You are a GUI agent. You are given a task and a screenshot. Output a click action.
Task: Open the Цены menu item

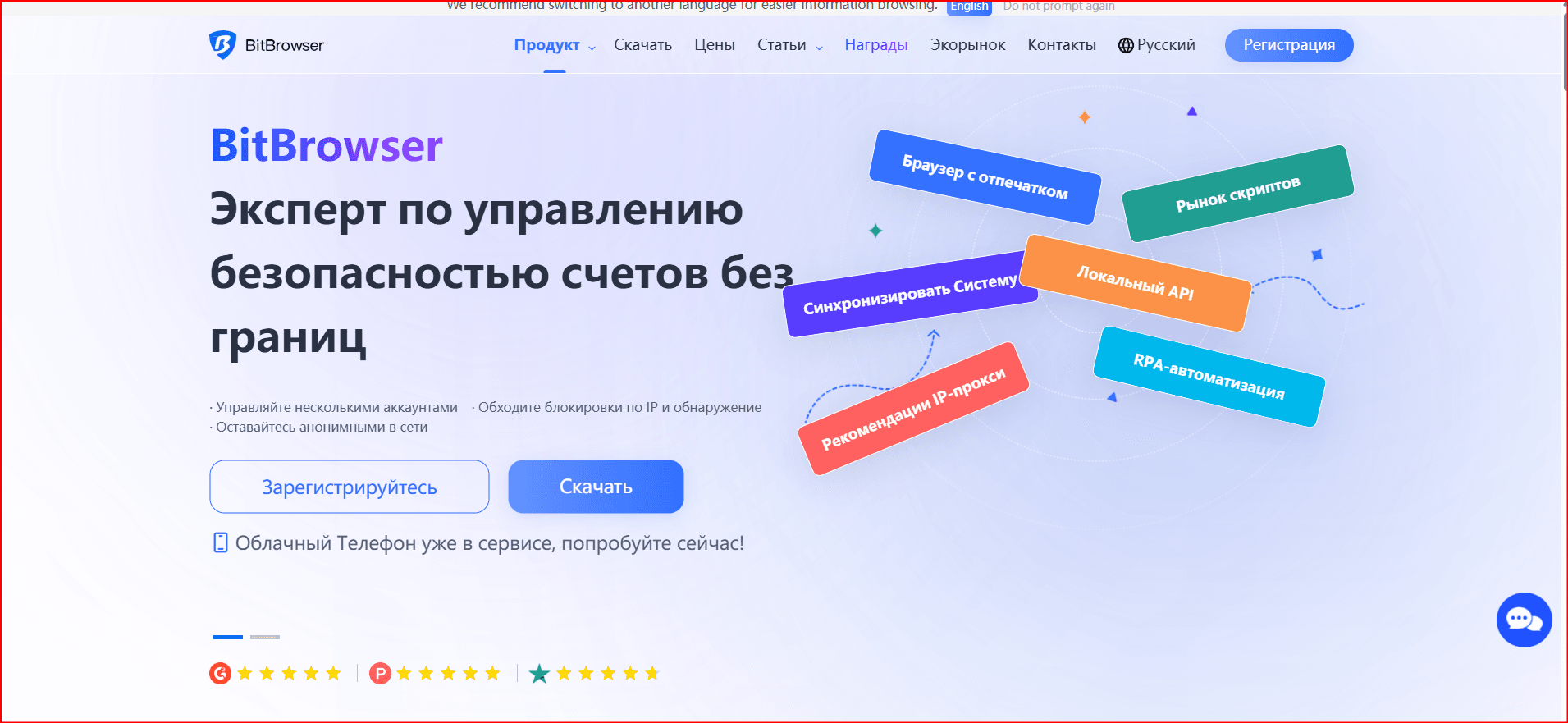714,45
